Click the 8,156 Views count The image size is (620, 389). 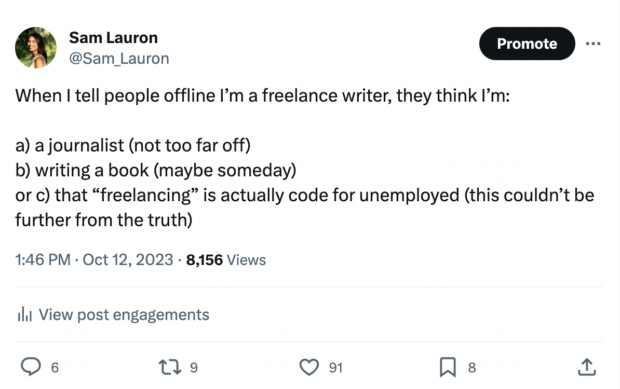click(x=226, y=260)
